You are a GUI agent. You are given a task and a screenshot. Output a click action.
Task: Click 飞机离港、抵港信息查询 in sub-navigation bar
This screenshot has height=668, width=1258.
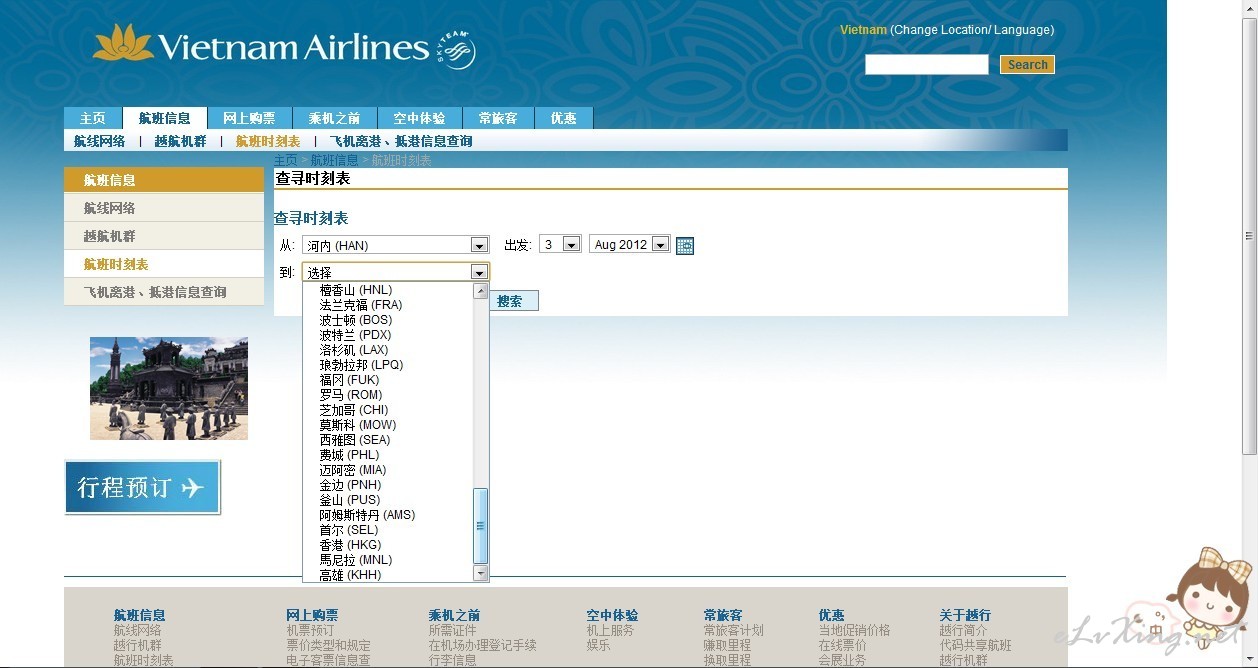(401, 141)
